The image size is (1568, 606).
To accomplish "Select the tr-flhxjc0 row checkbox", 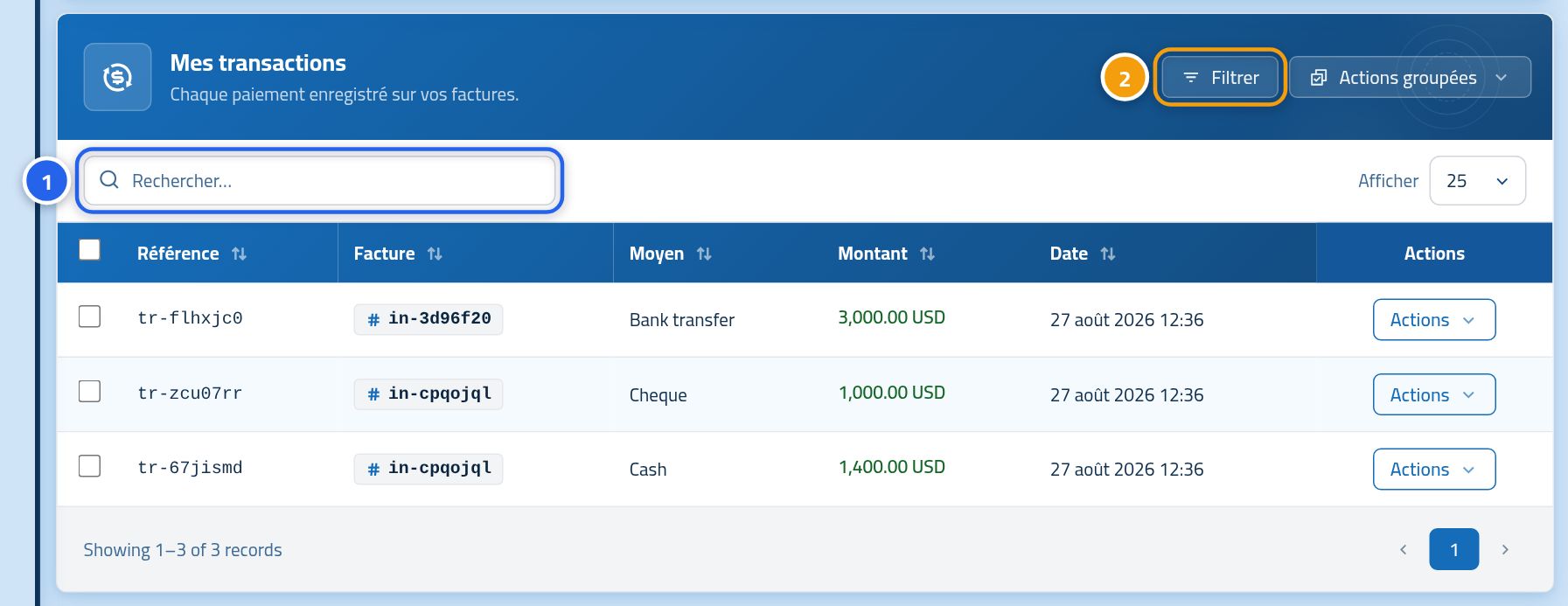I will 89,316.
